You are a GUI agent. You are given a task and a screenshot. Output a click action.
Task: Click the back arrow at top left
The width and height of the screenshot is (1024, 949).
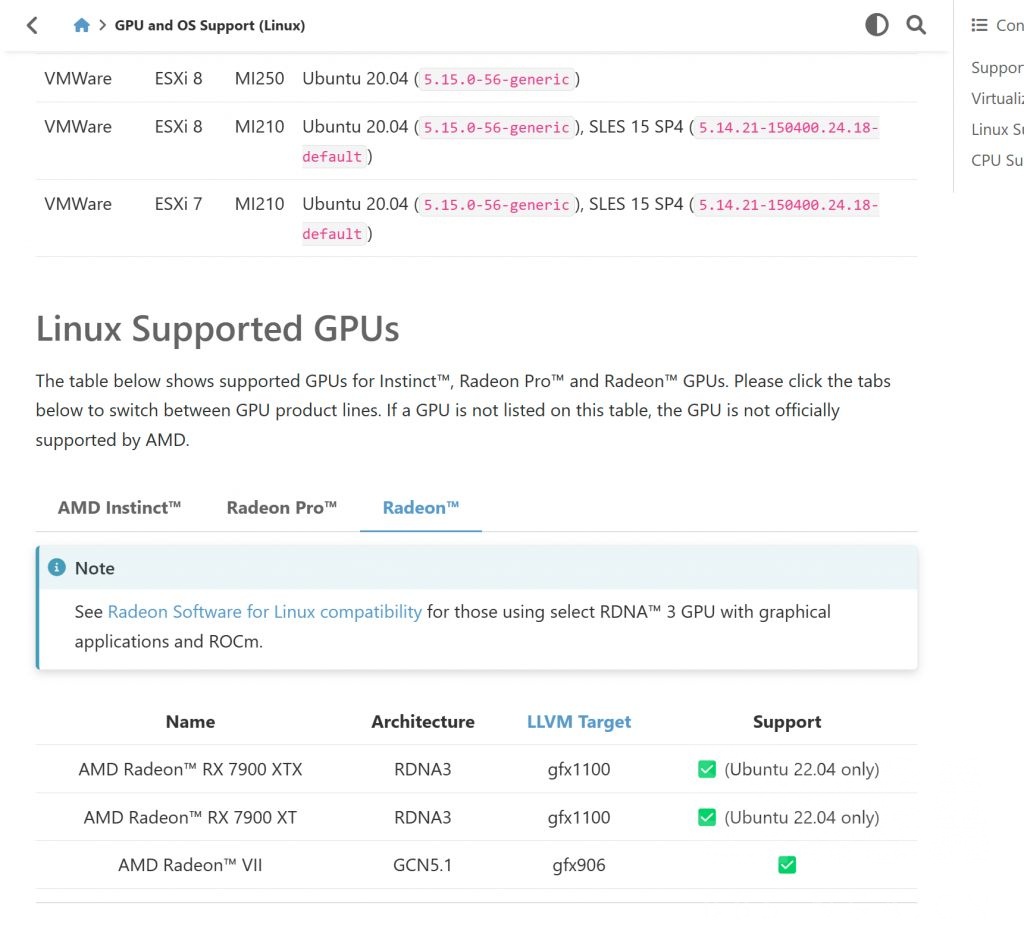pos(31,25)
